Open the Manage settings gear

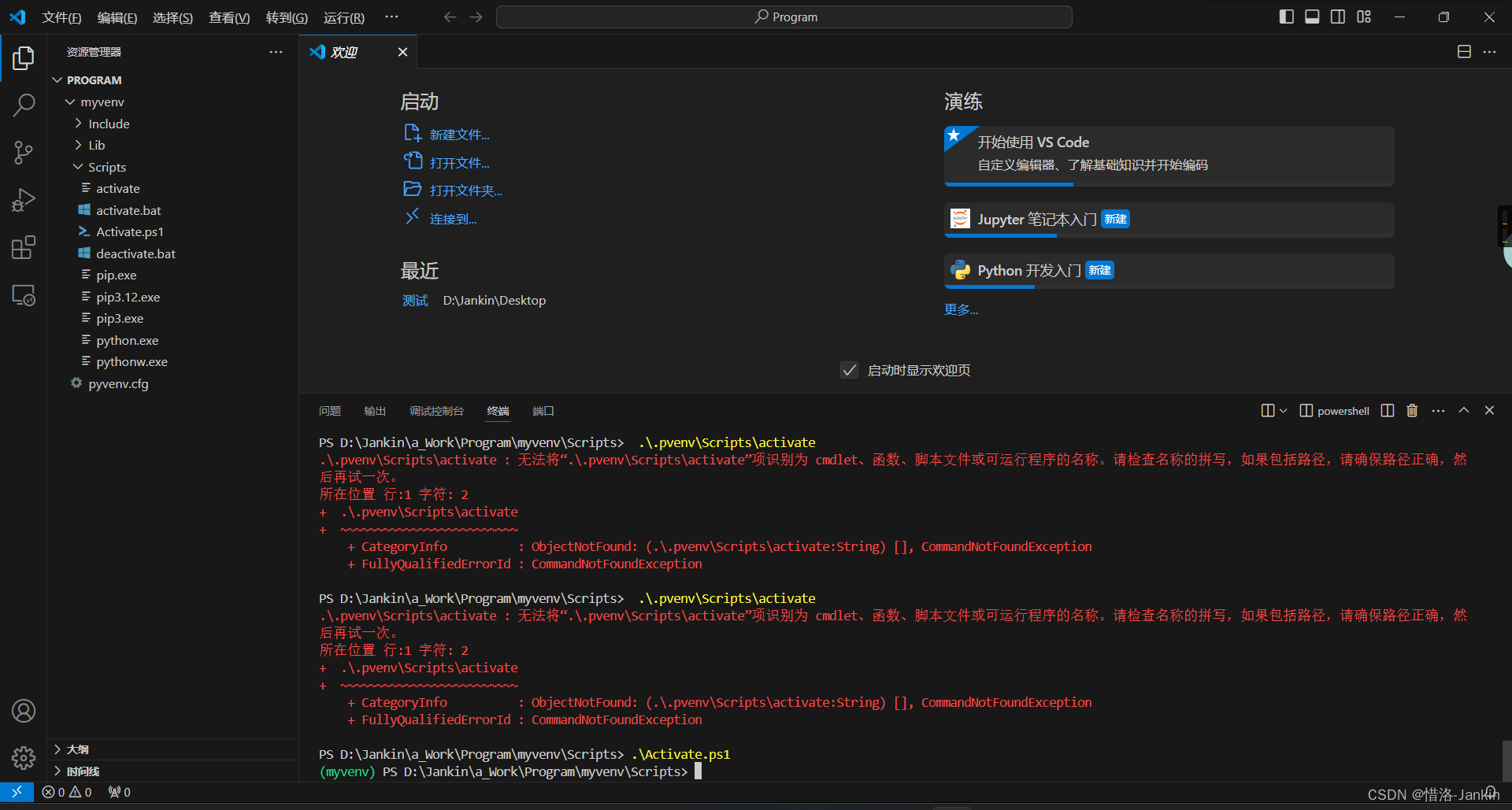tap(24, 758)
